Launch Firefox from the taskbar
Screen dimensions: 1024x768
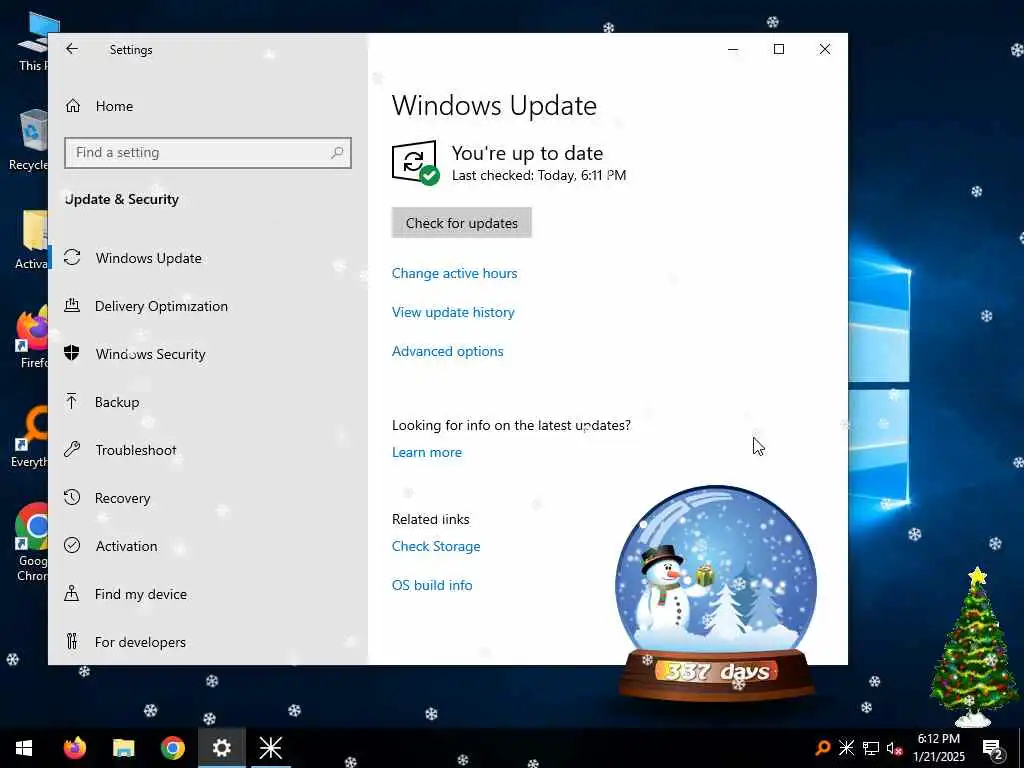pyautogui.click(x=74, y=748)
